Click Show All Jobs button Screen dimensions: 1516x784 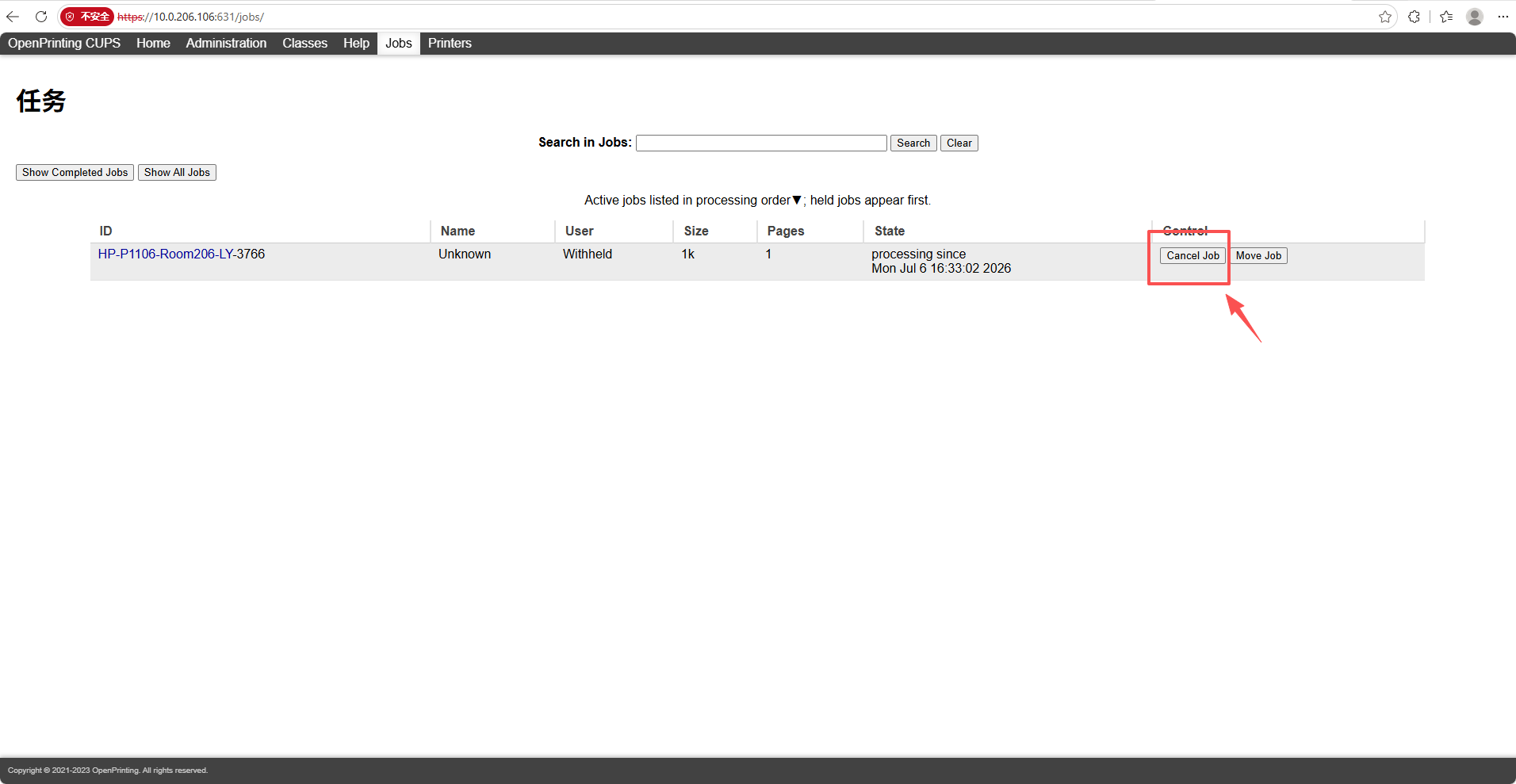177,172
